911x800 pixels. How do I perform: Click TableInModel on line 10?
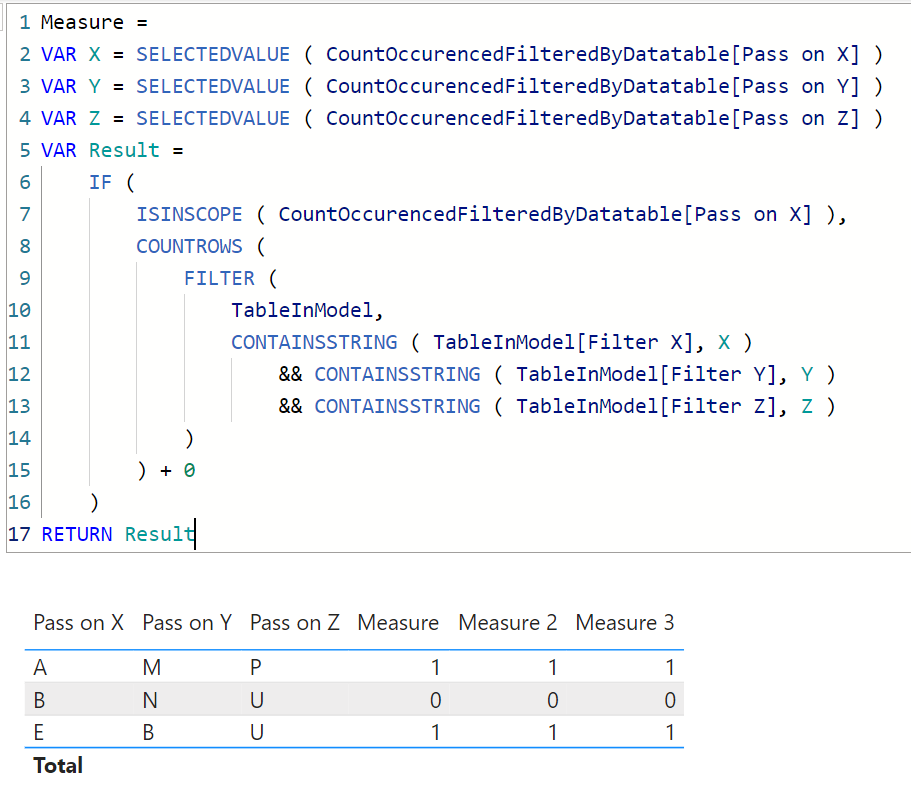pos(304,310)
